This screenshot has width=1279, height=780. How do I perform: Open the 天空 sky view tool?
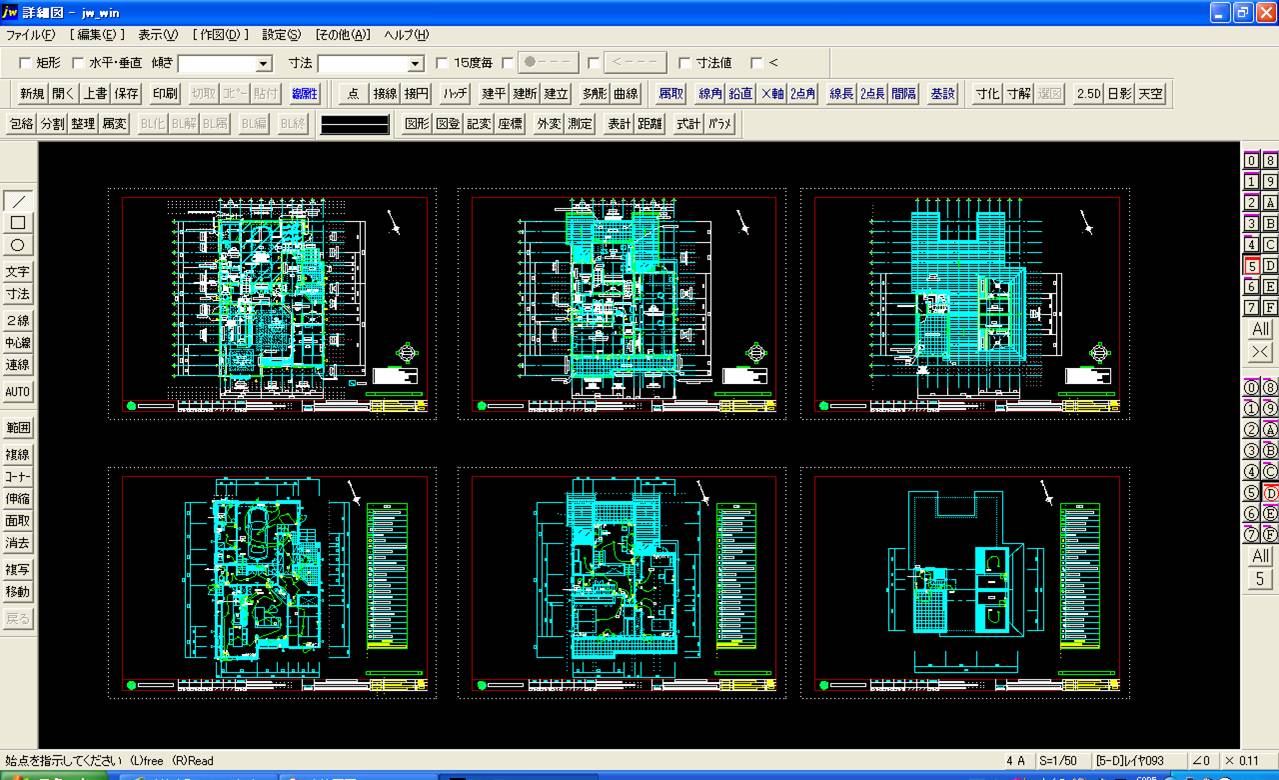click(x=1150, y=94)
